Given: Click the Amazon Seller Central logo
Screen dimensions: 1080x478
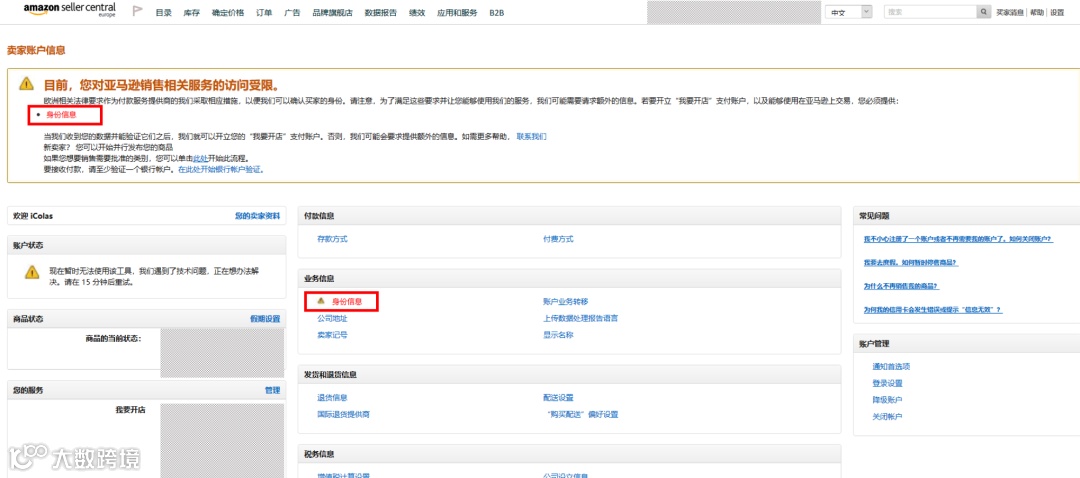Looking at the screenshot, I should point(70,10).
